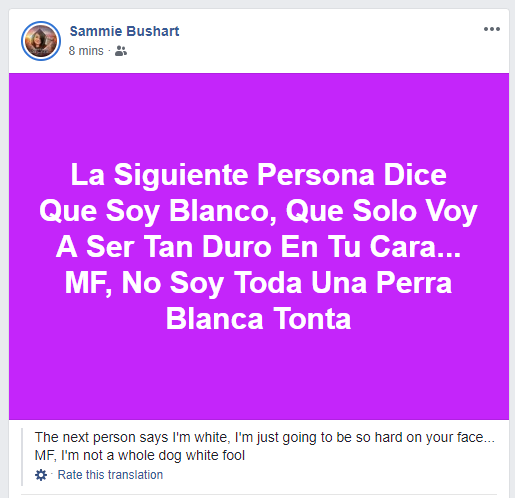Viewport: 515px width, 498px height.
Task: Click the "MF, No Soy Toda Una Perra" line
Action: click(x=258, y=283)
